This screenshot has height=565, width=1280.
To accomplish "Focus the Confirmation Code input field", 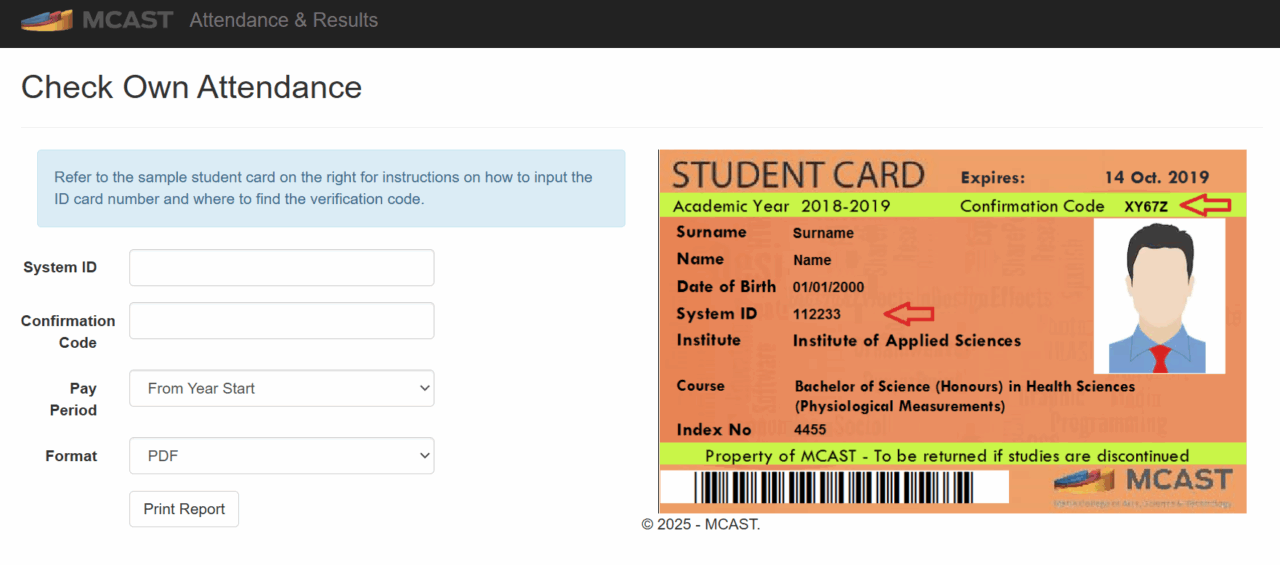I will (281, 321).
